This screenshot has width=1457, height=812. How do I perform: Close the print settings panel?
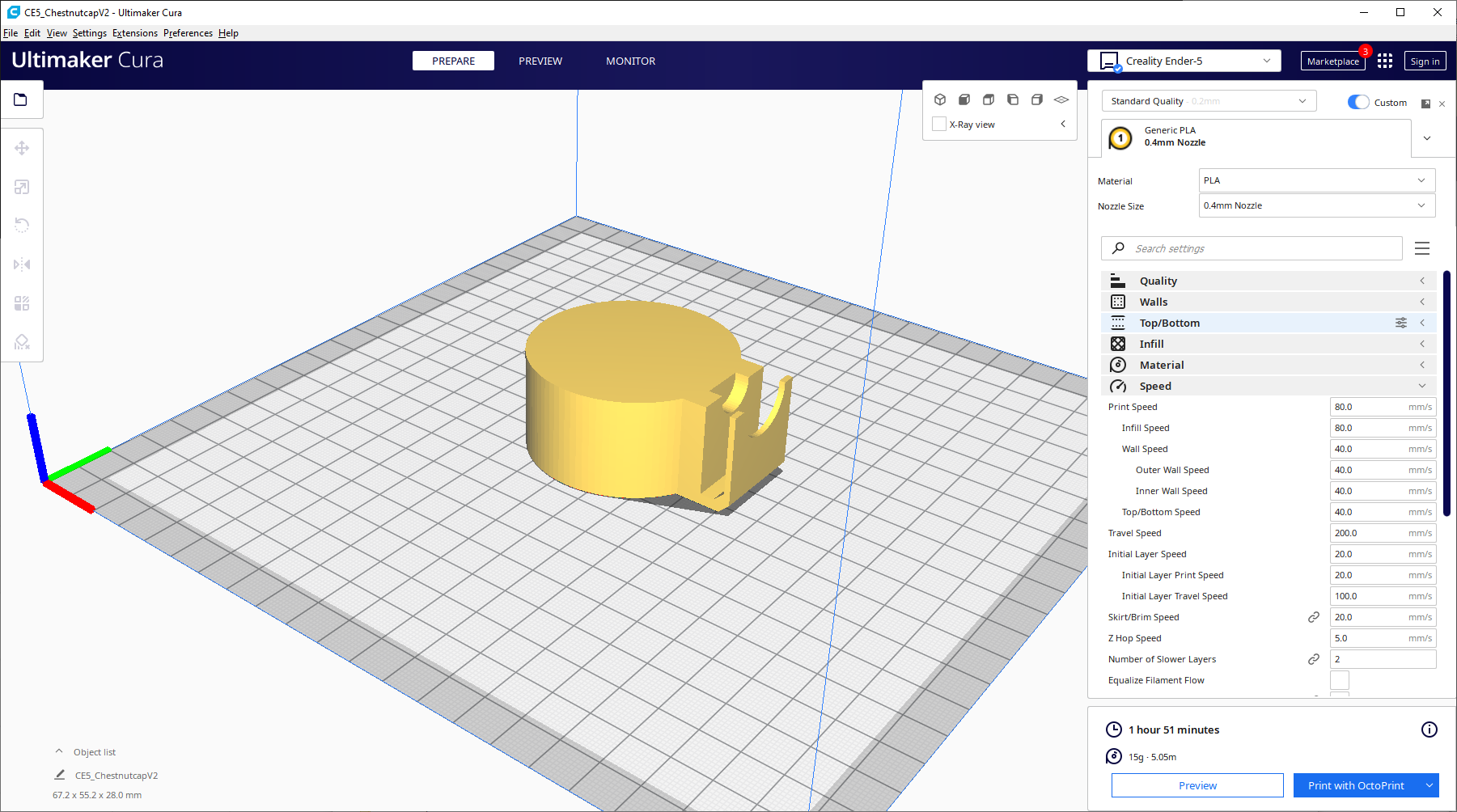pyautogui.click(x=1442, y=104)
